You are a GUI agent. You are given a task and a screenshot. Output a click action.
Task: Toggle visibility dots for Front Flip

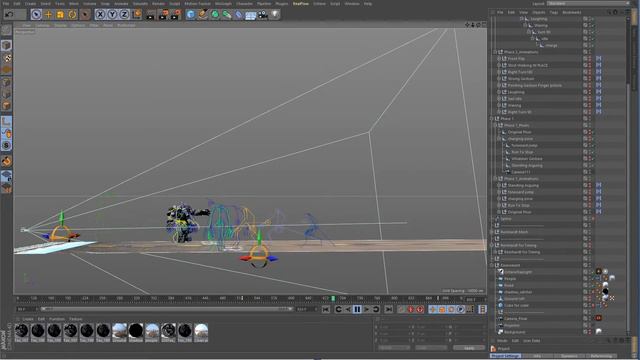590,59
